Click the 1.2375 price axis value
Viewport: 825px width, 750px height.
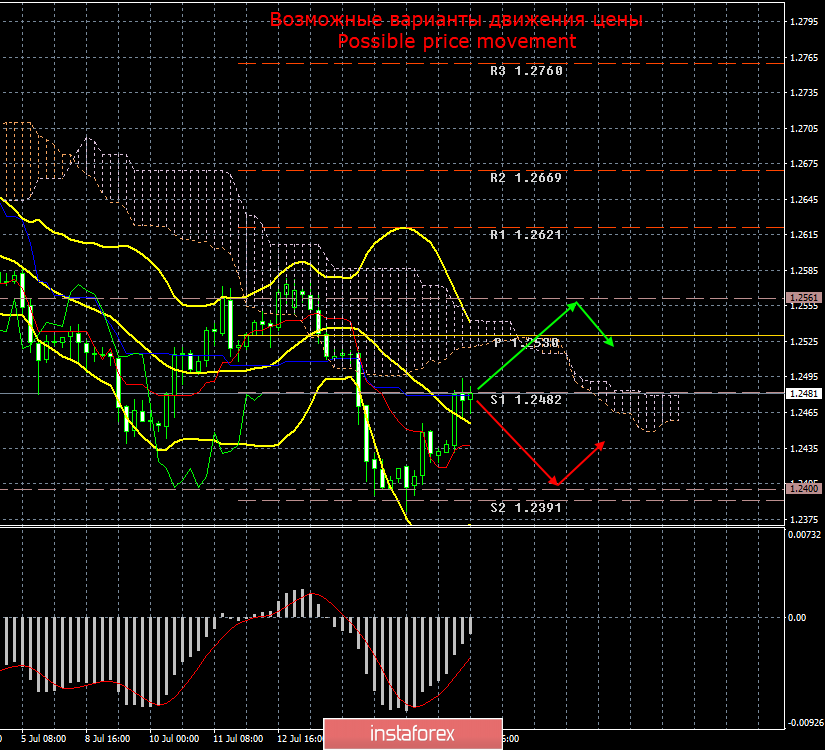pos(804,519)
